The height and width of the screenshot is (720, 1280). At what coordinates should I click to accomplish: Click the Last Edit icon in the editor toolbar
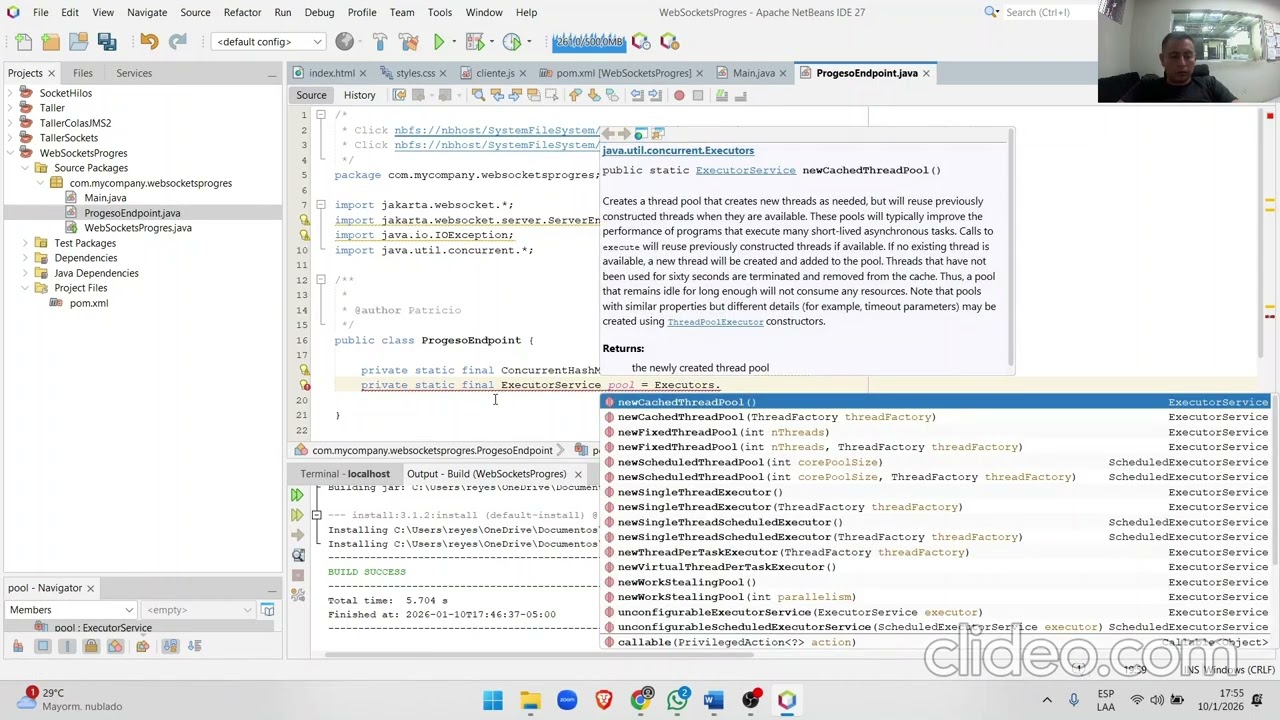(399, 95)
